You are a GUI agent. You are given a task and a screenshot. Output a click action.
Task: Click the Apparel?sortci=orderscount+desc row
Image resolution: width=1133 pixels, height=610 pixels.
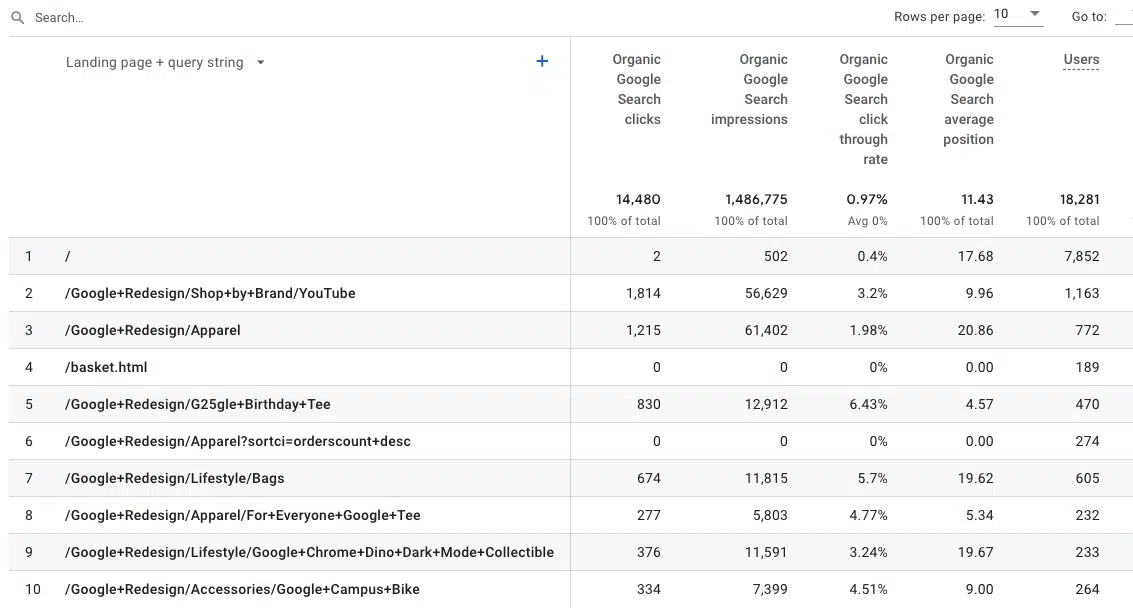[238, 441]
